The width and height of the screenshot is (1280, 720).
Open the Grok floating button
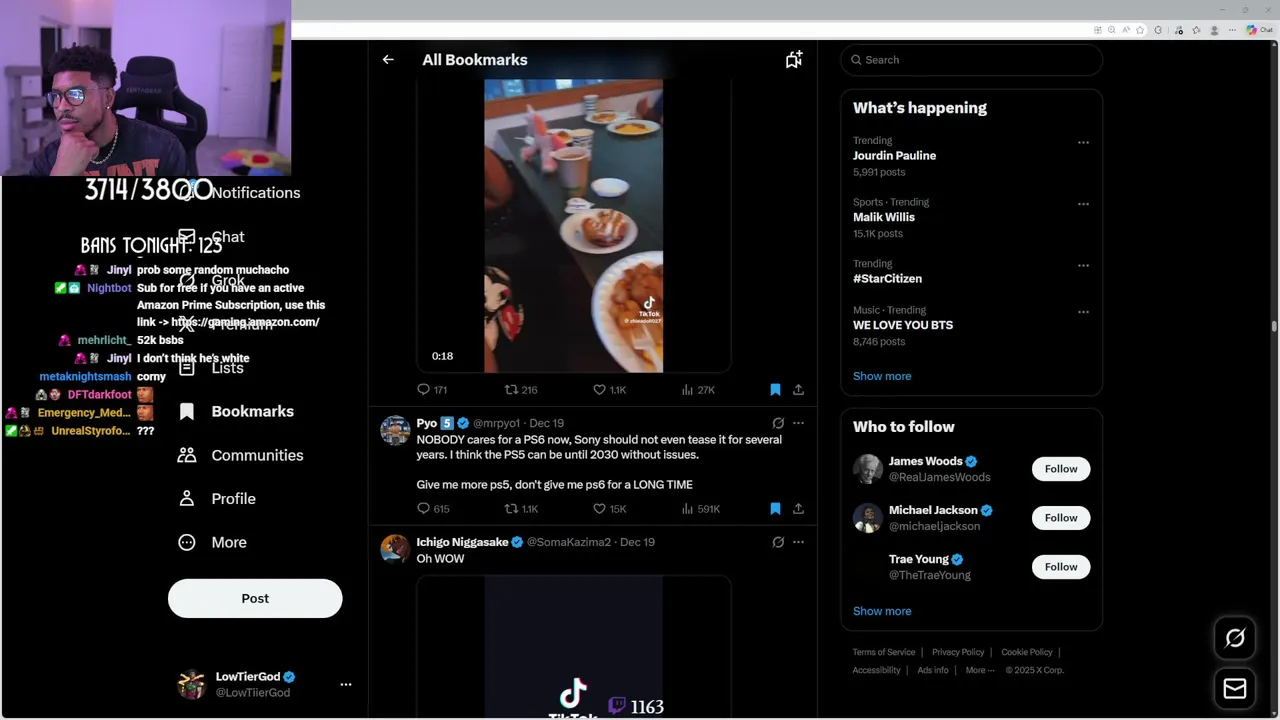tap(1235, 638)
